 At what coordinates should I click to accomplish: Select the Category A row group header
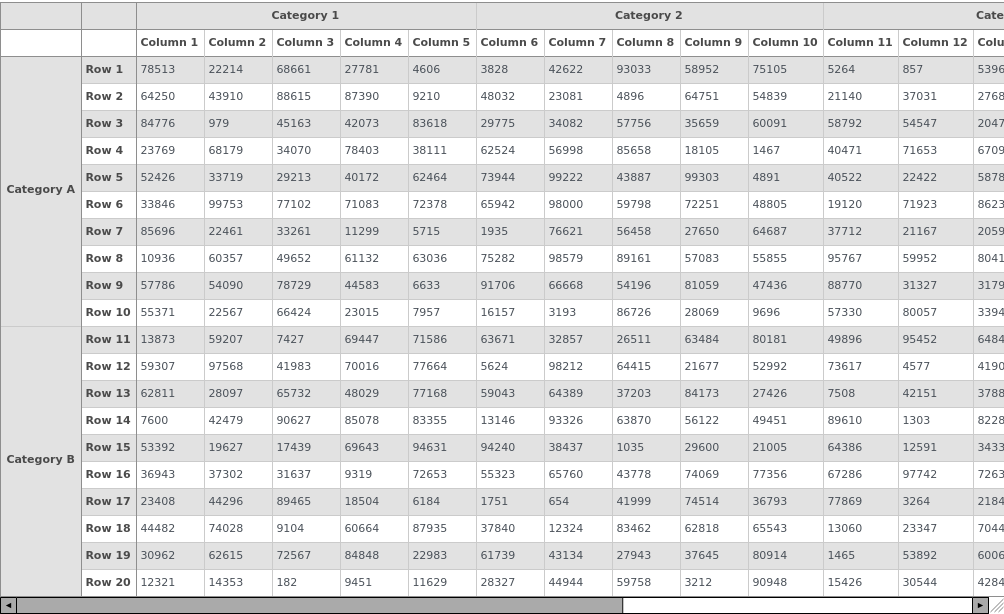point(41,190)
